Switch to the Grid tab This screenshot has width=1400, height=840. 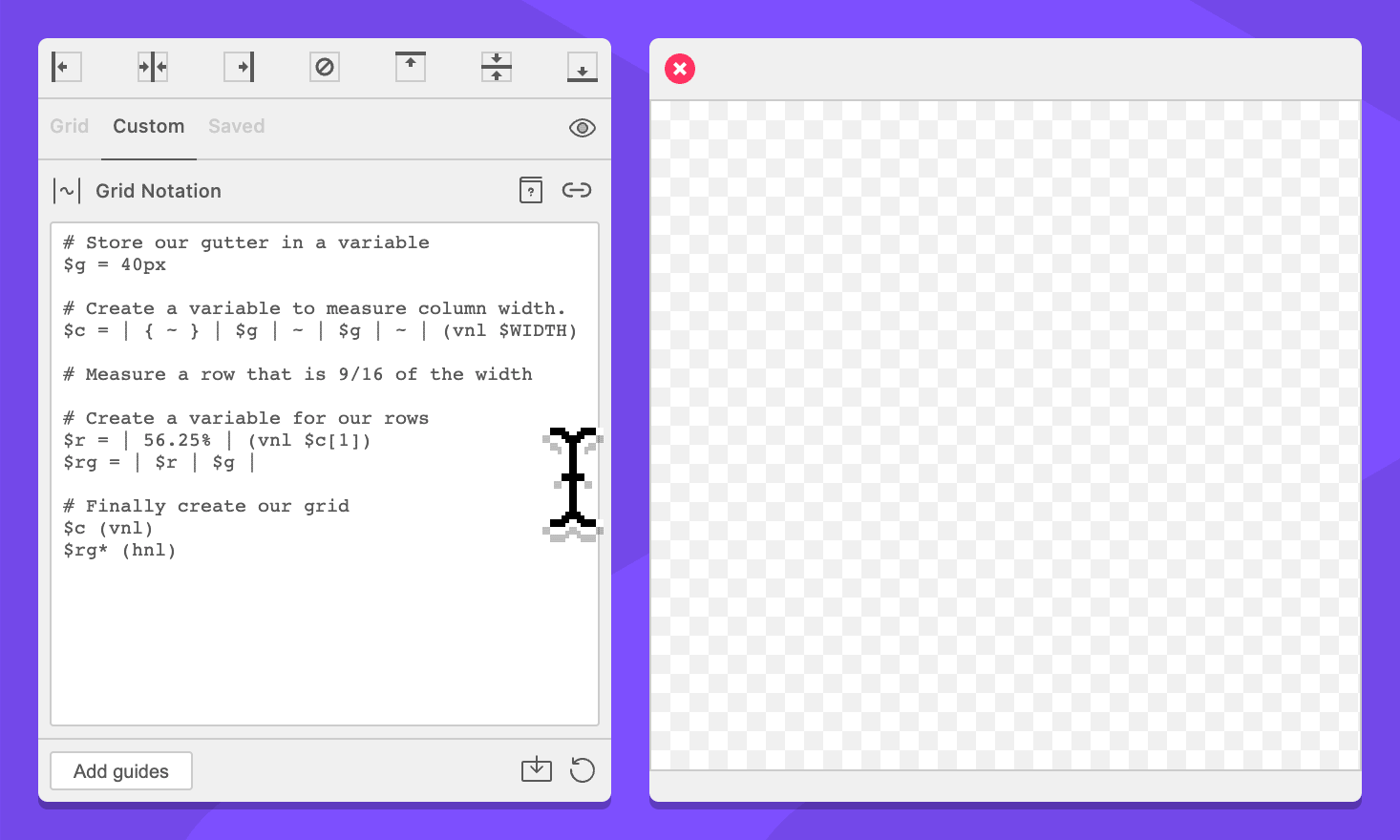pos(70,126)
